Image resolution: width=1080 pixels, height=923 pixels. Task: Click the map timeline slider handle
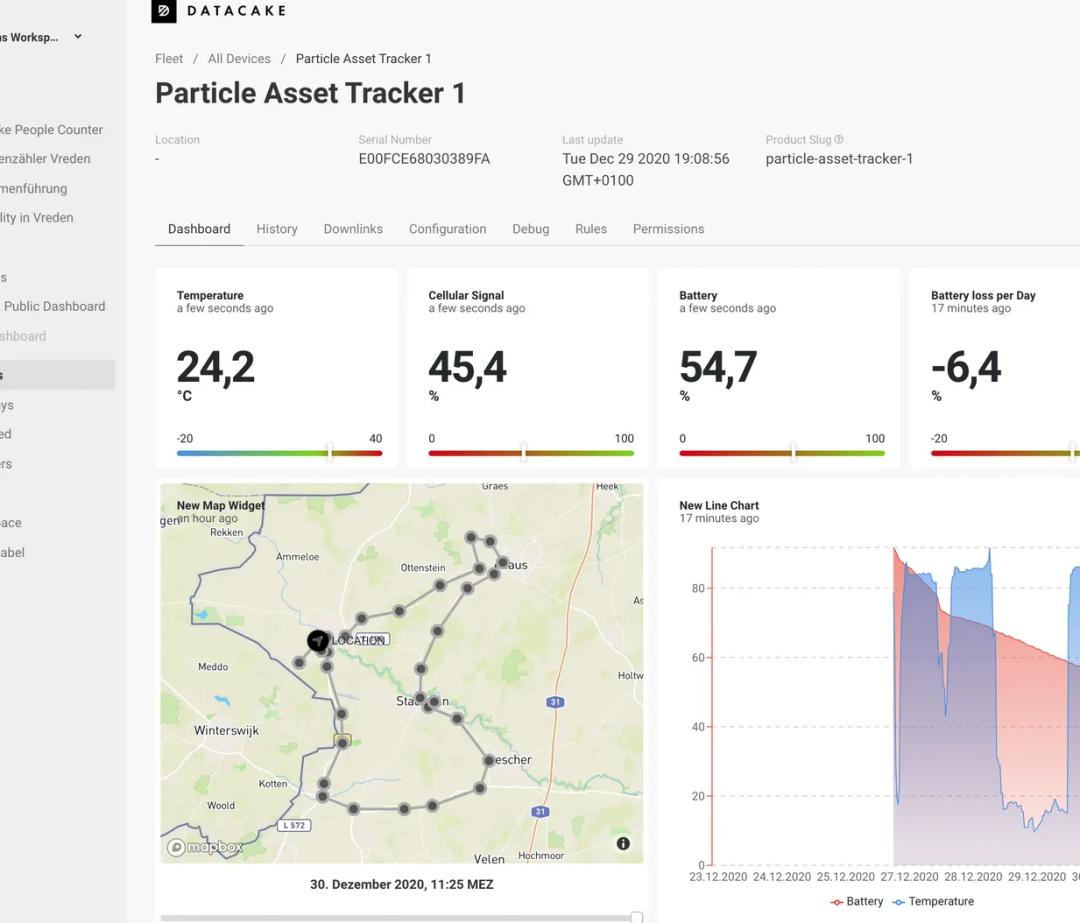[x=636, y=917]
